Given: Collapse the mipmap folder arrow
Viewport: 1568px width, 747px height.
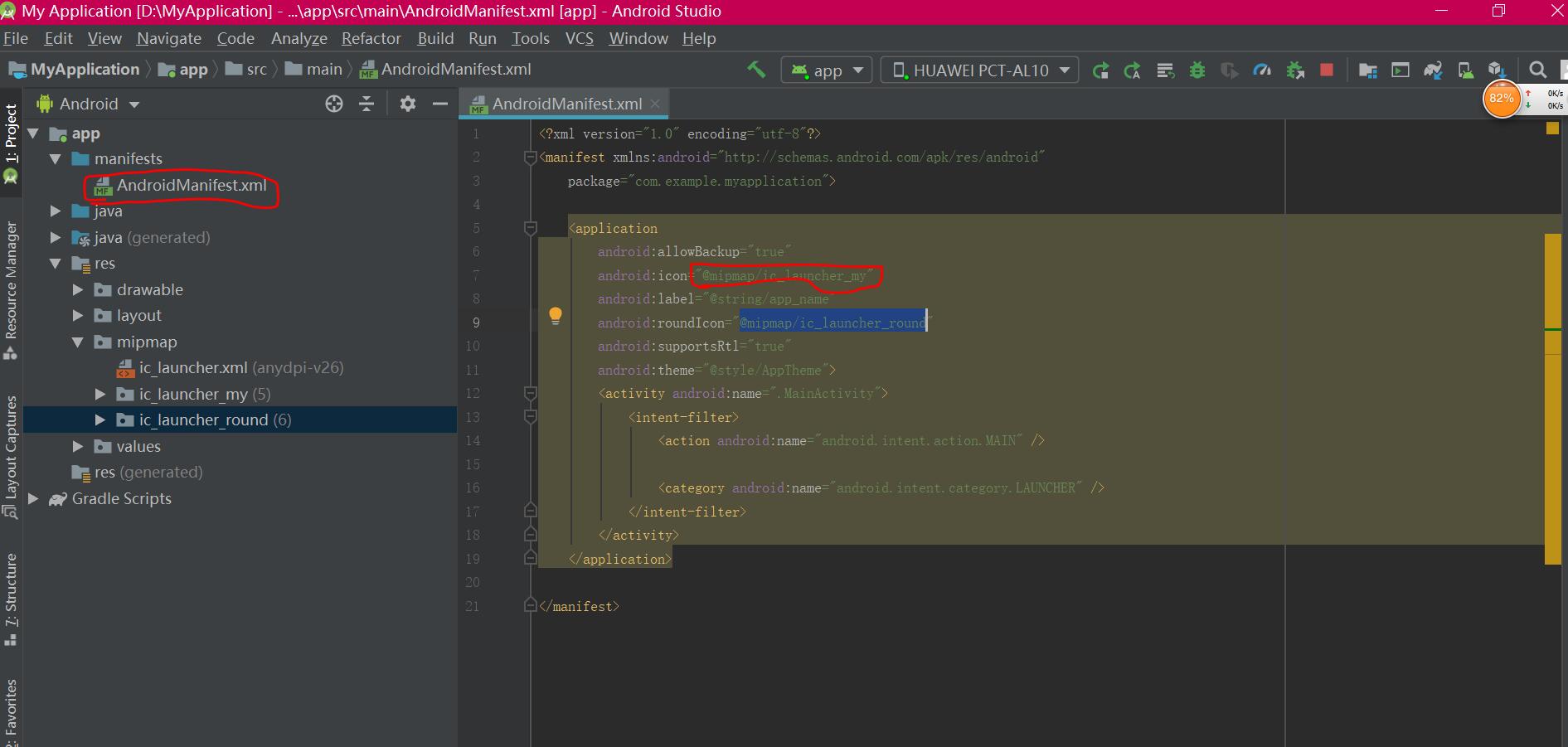Looking at the screenshot, I should pos(78,342).
